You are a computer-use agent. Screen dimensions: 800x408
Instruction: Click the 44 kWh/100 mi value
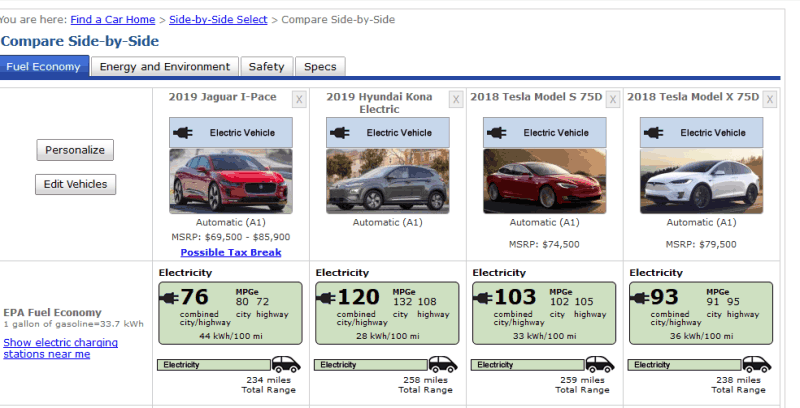pyautogui.click(x=231, y=336)
